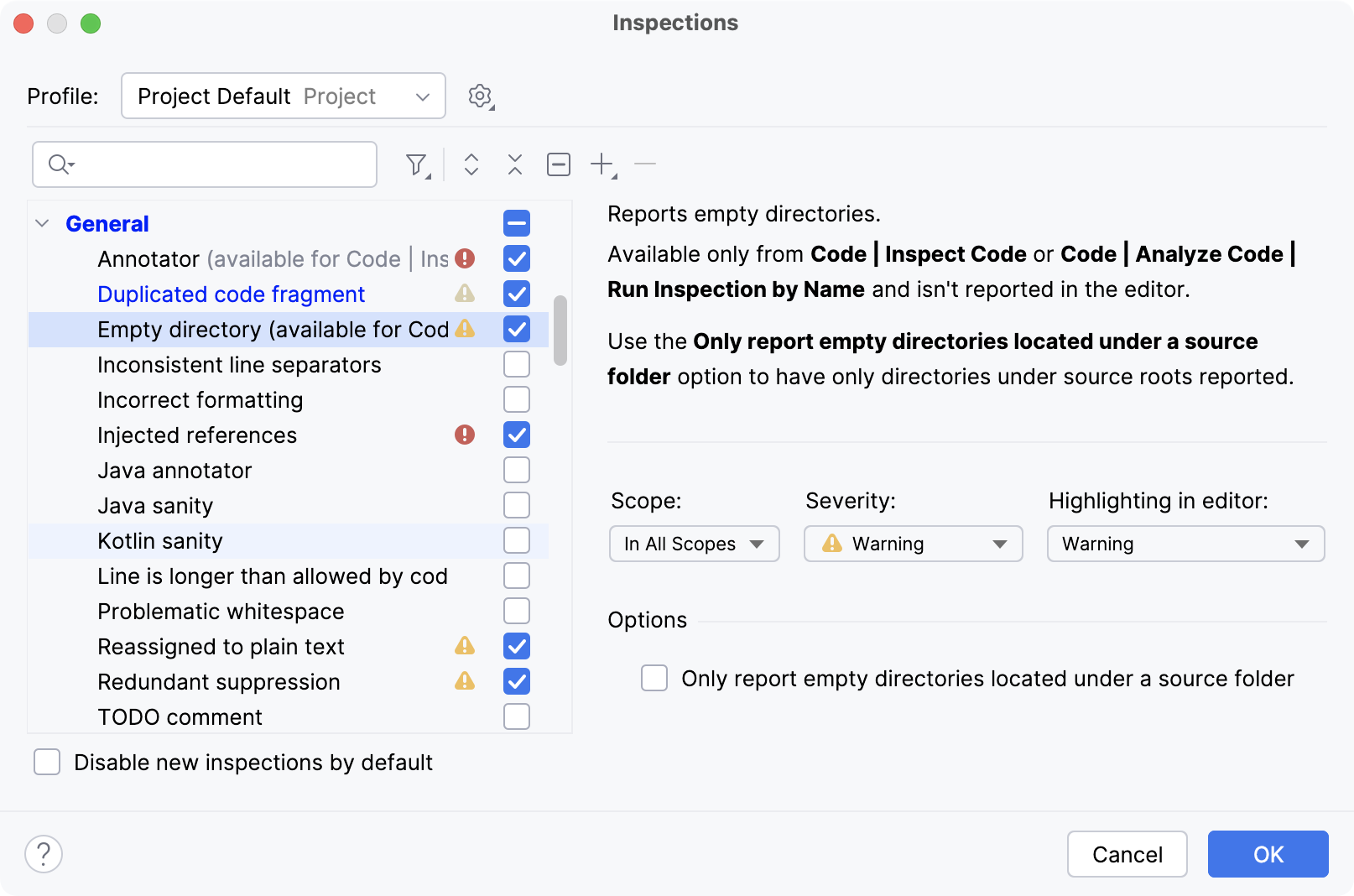
Task: Click the error icon beside Injected references
Action: pos(466,435)
